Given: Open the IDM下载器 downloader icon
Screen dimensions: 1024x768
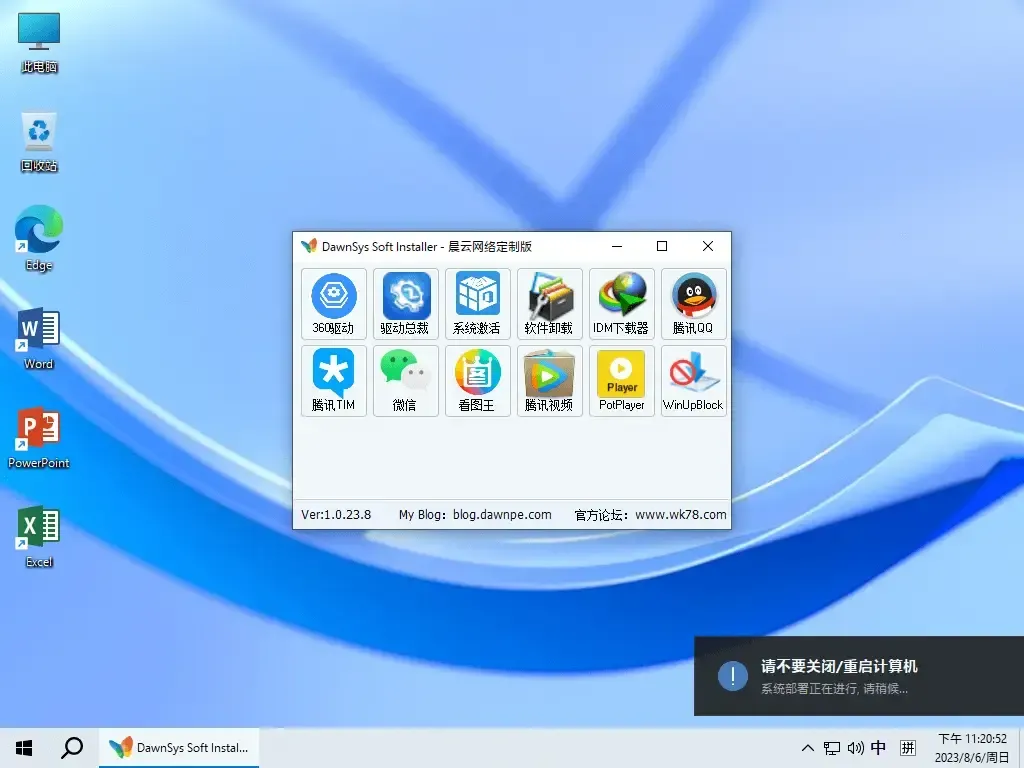Looking at the screenshot, I should click(621, 303).
